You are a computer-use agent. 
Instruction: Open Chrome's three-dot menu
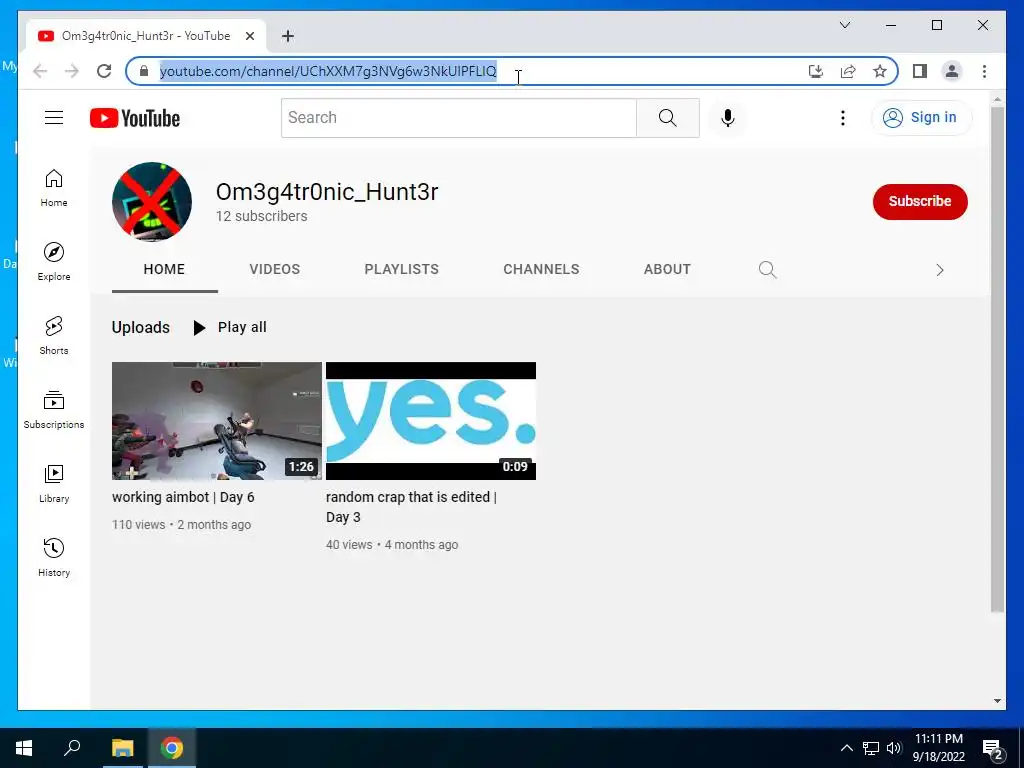point(984,71)
